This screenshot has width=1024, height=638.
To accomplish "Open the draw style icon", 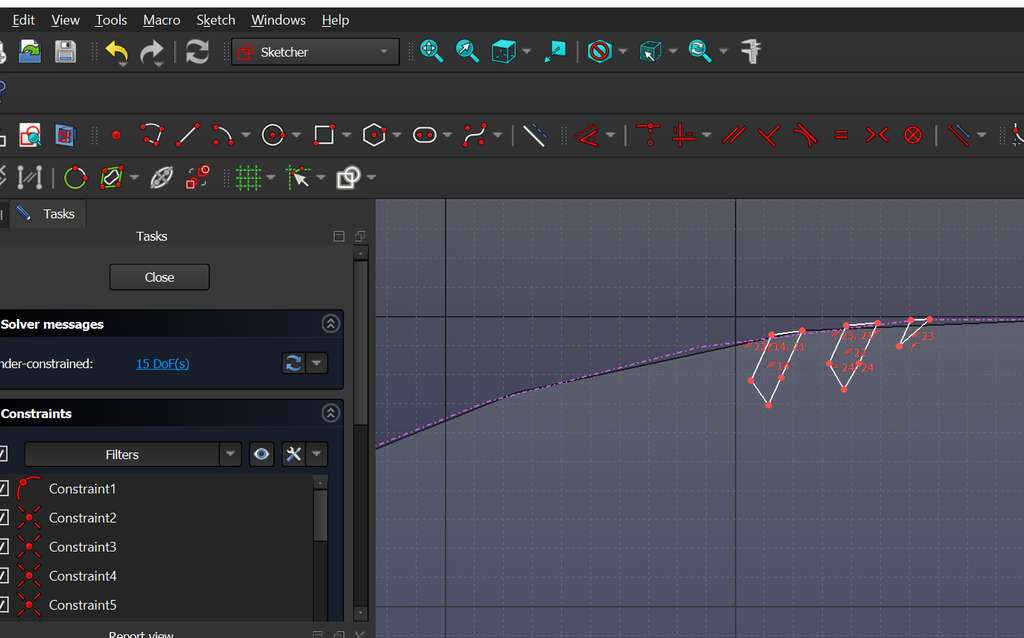I will (x=599, y=51).
